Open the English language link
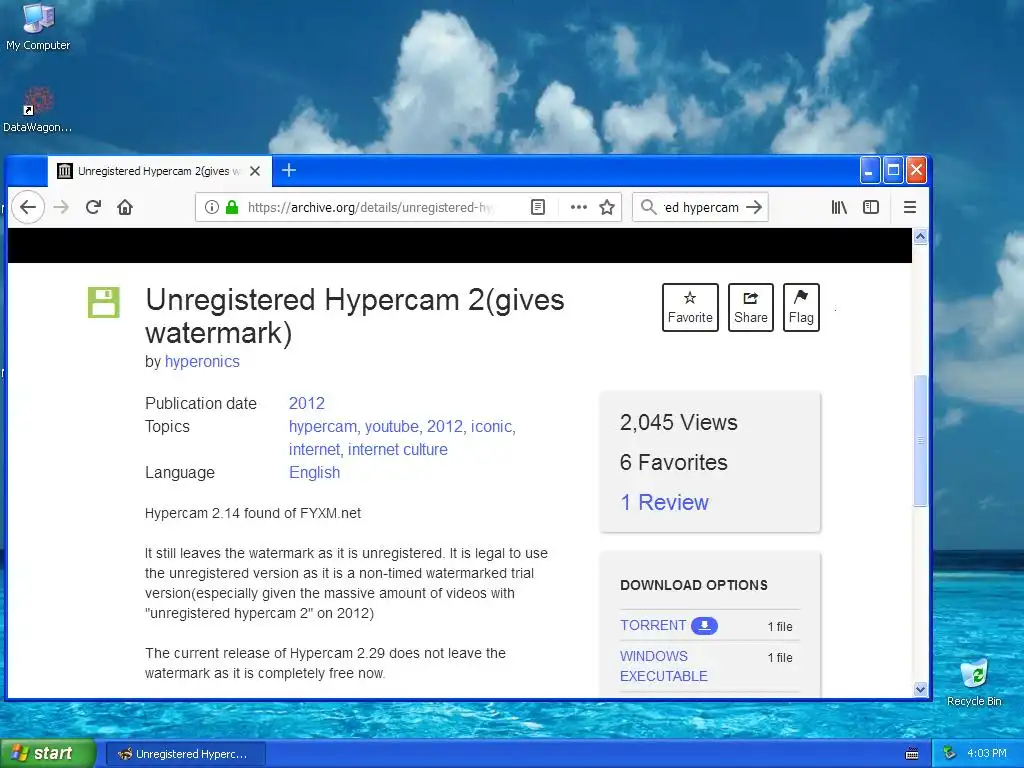The height and width of the screenshot is (768, 1024). 314,472
